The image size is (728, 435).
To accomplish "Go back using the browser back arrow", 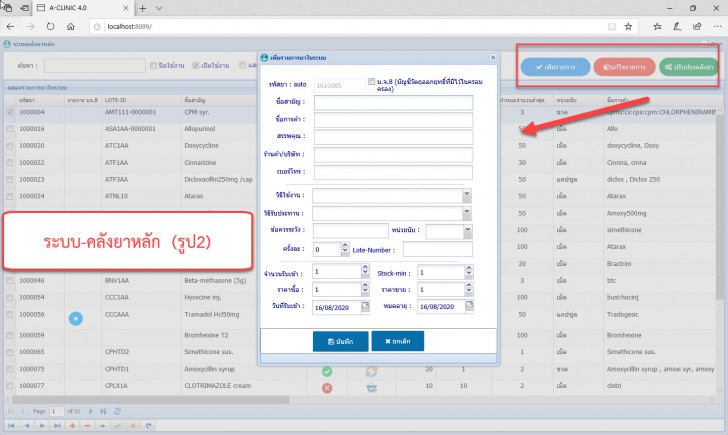I will [x=10, y=26].
